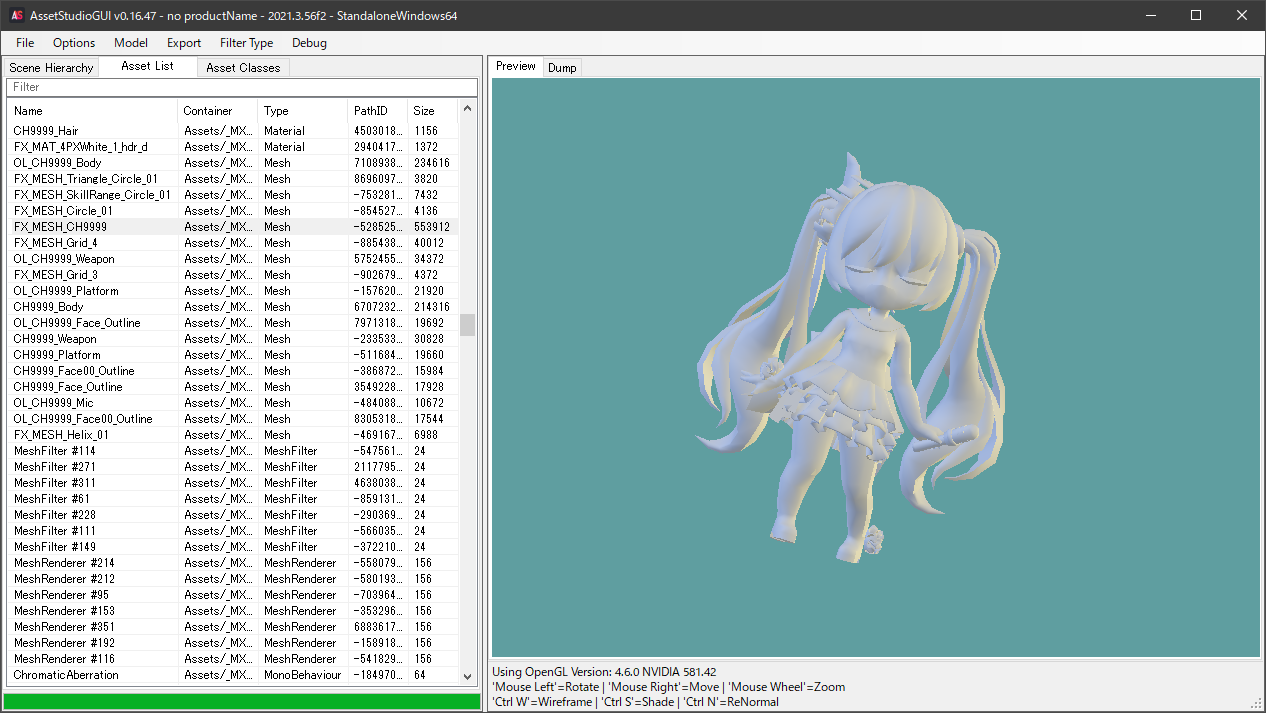Click the asset list scroll up arrow

tap(467, 108)
